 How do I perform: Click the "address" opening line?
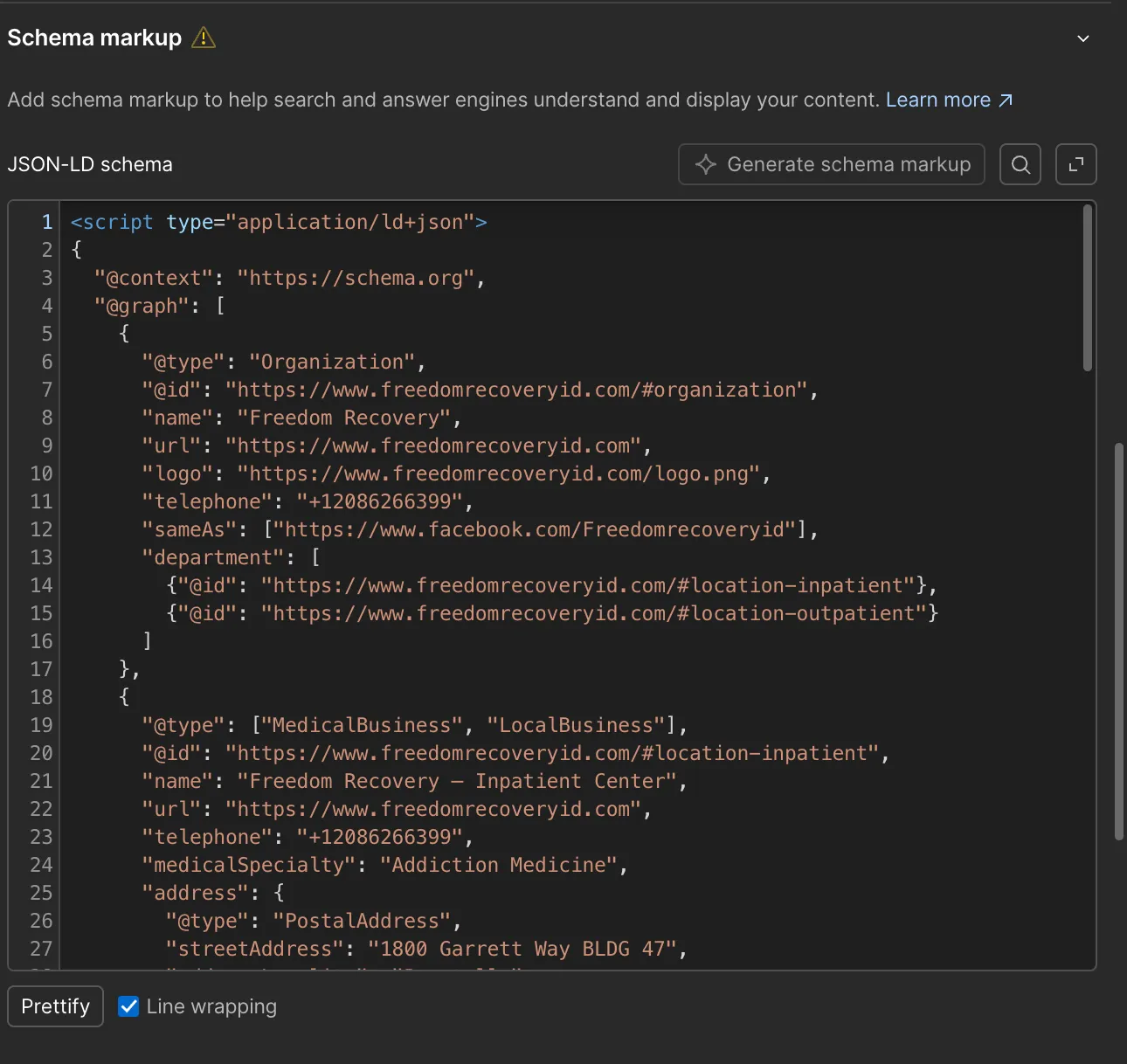pyautogui.click(x=213, y=893)
